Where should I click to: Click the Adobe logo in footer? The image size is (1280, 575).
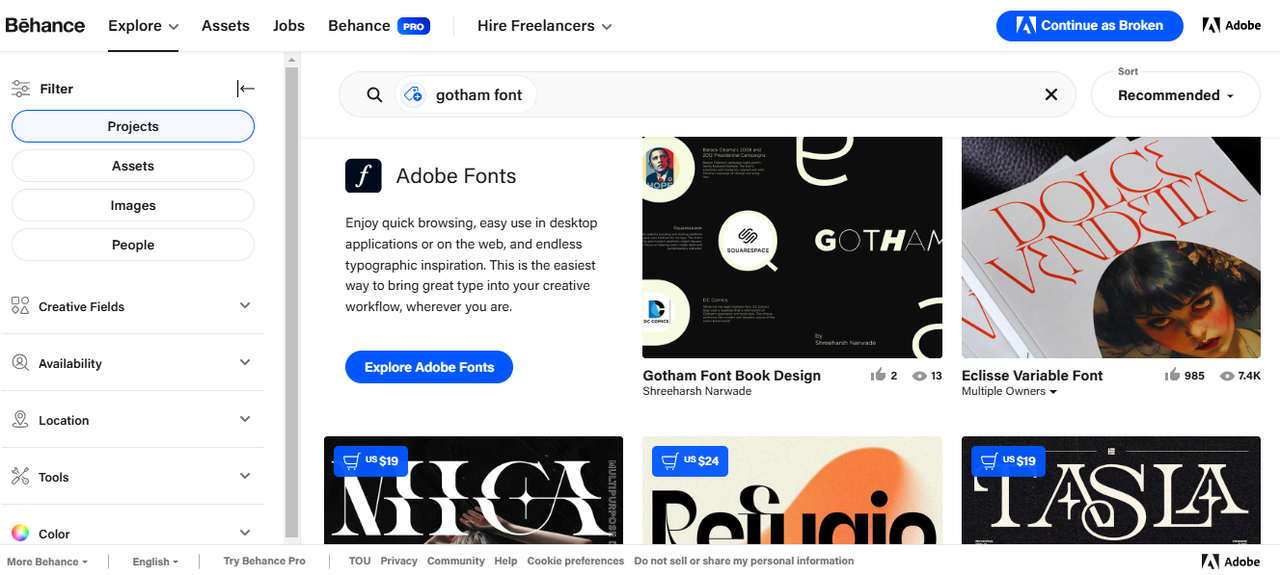tap(1231, 561)
